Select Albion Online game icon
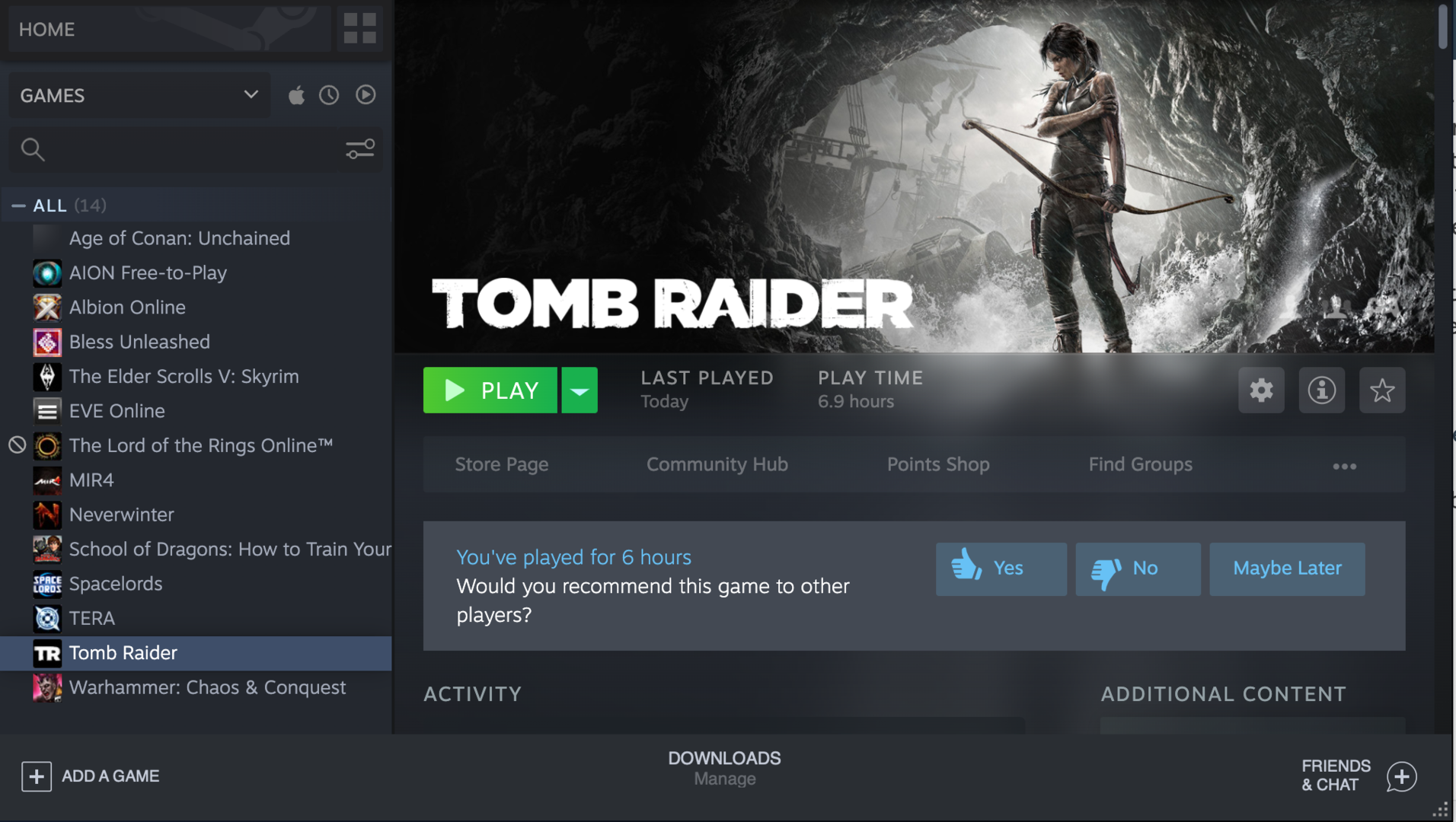Screen dimensions: 1456x822 click(47, 307)
